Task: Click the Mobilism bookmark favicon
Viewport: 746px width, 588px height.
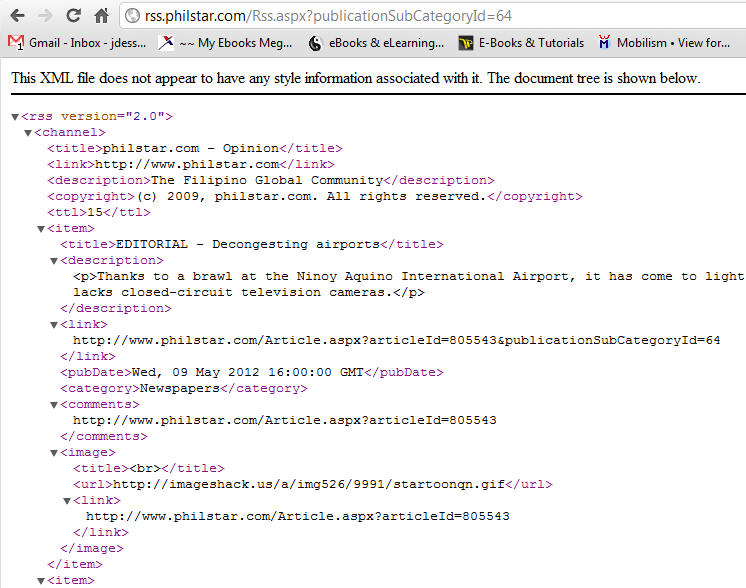Action: point(604,42)
